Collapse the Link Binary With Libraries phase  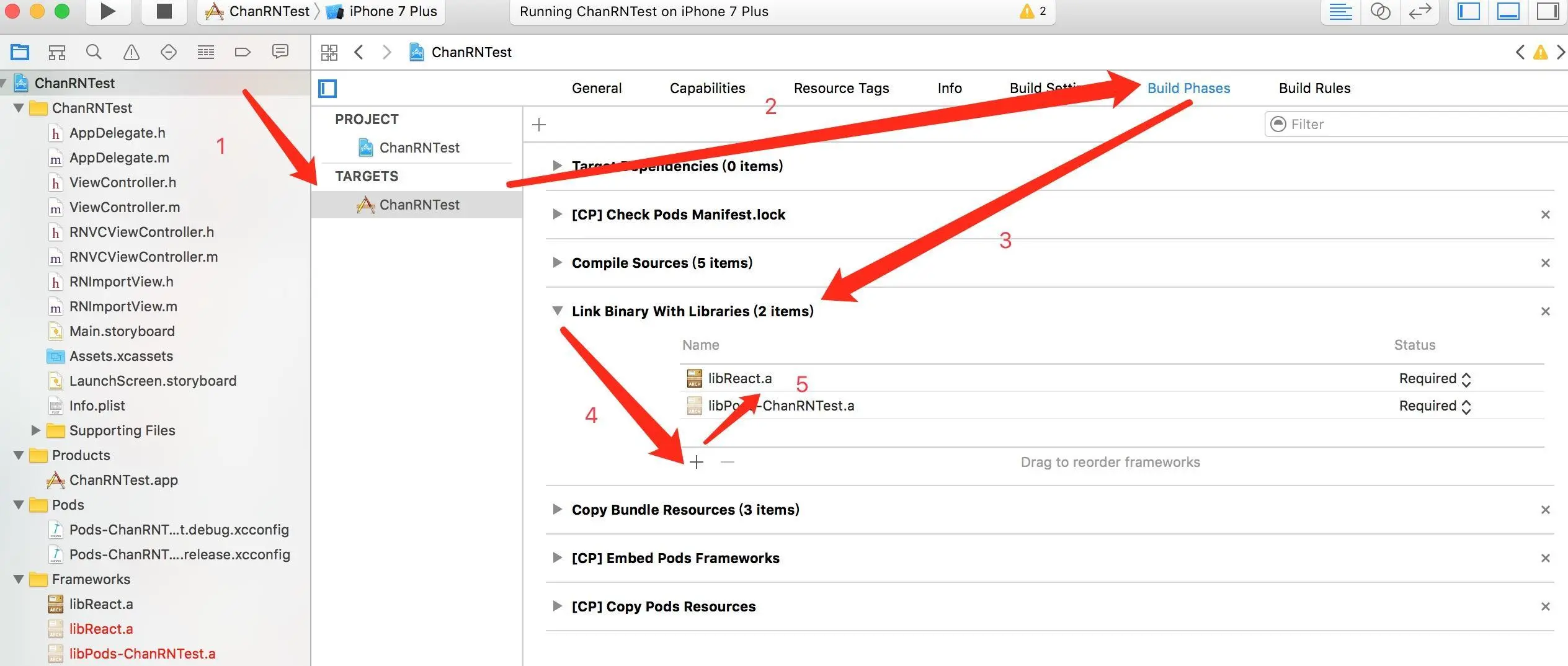(x=558, y=311)
